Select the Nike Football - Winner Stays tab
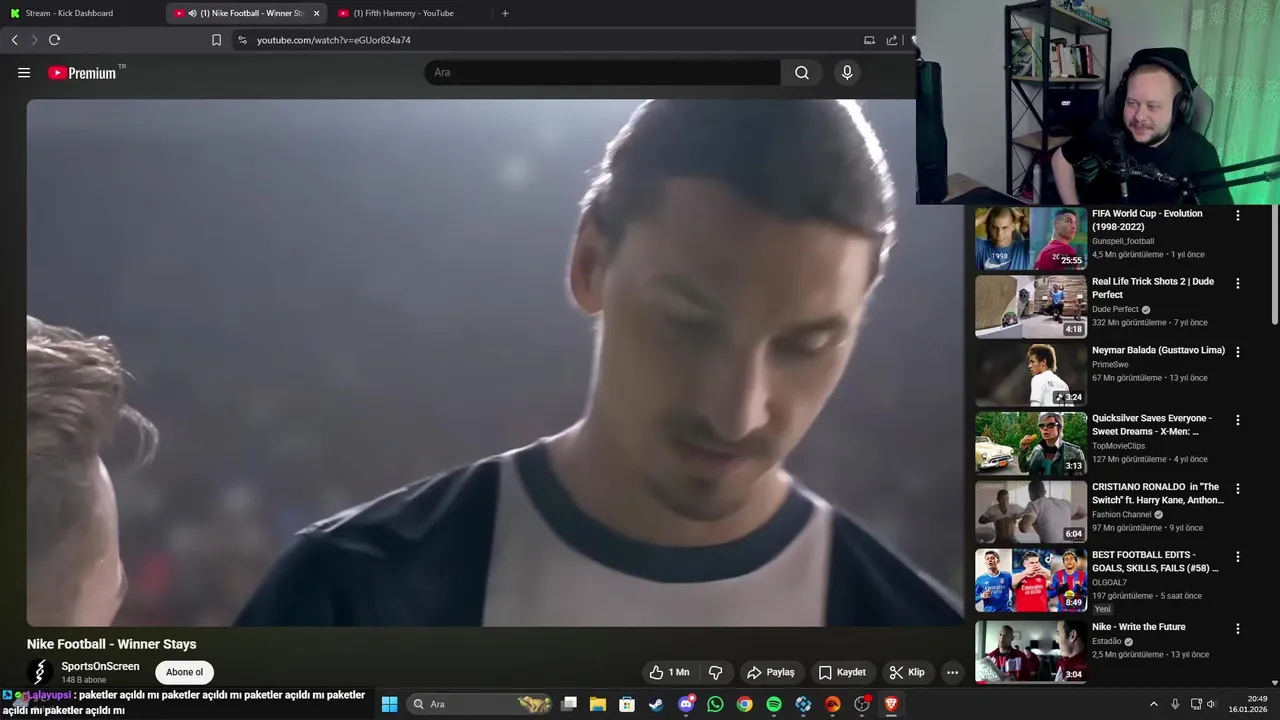The image size is (1280, 720). (246, 13)
